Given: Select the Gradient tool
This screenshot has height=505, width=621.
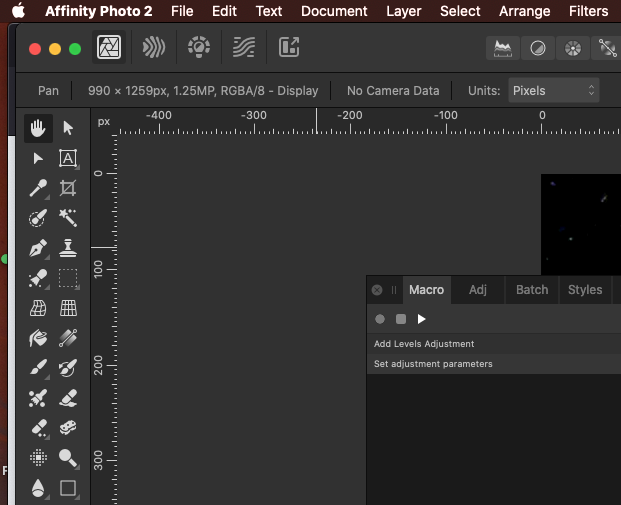Looking at the screenshot, I should point(68,338).
